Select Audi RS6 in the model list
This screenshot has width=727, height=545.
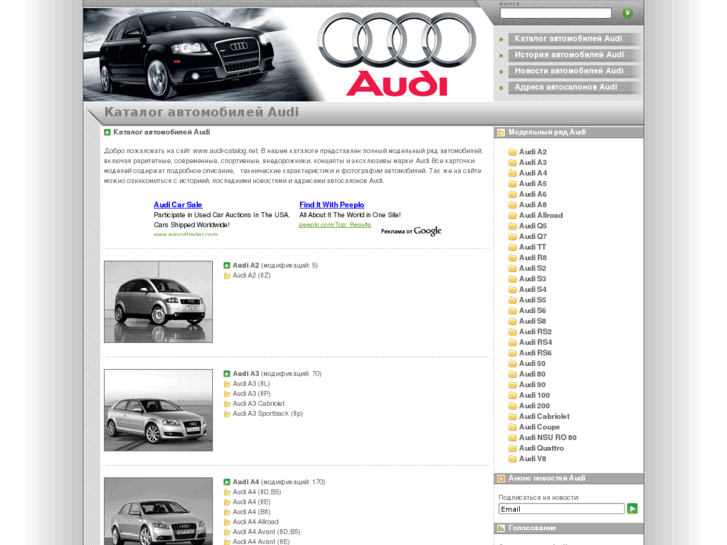coord(535,353)
